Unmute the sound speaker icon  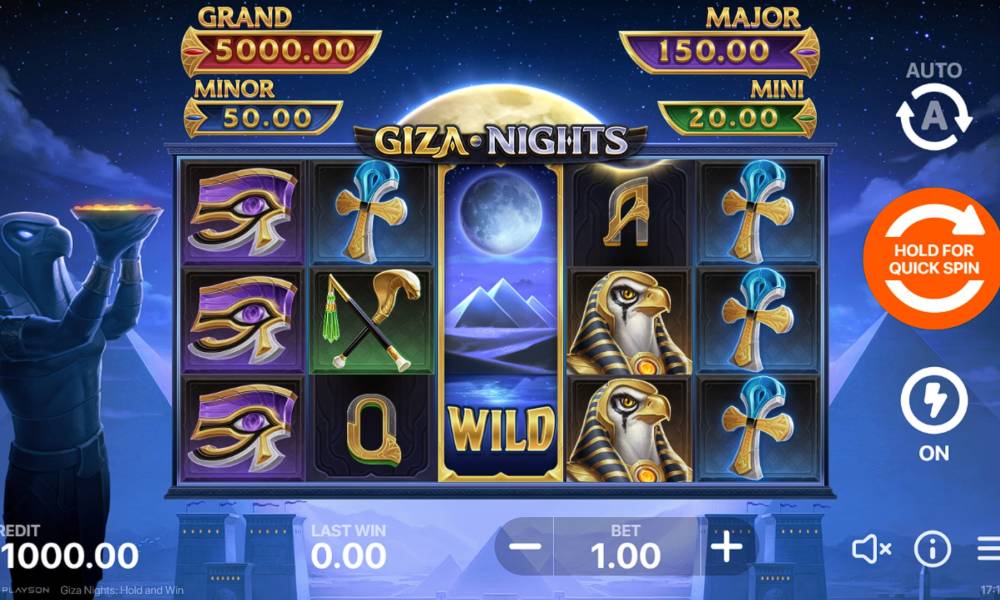point(871,548)
